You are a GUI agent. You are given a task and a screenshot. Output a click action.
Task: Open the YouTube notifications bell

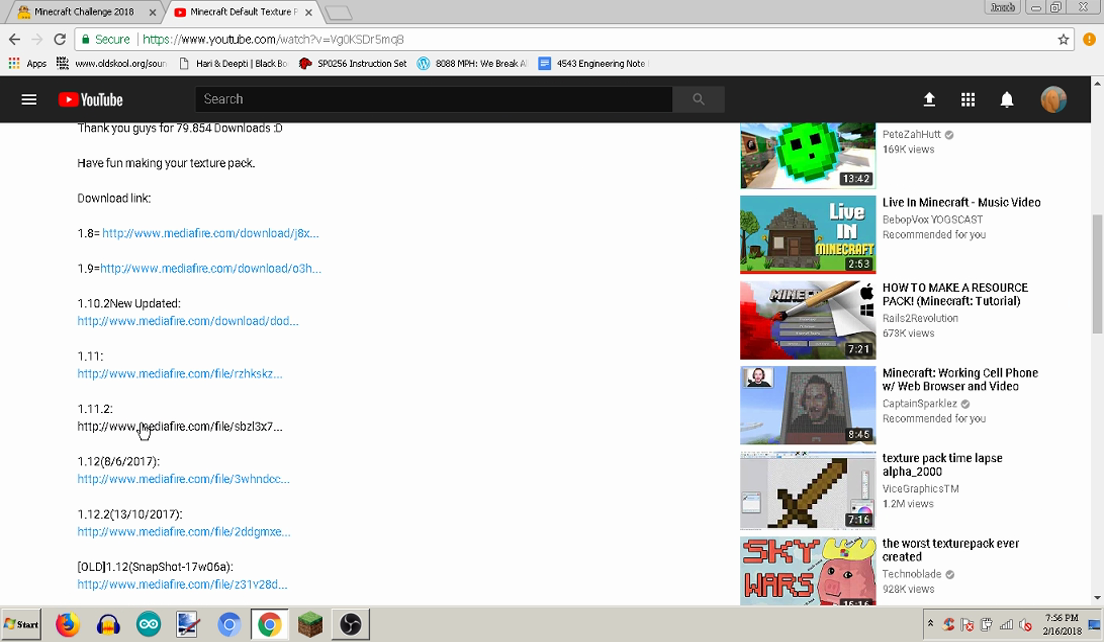pos(1007,100)
